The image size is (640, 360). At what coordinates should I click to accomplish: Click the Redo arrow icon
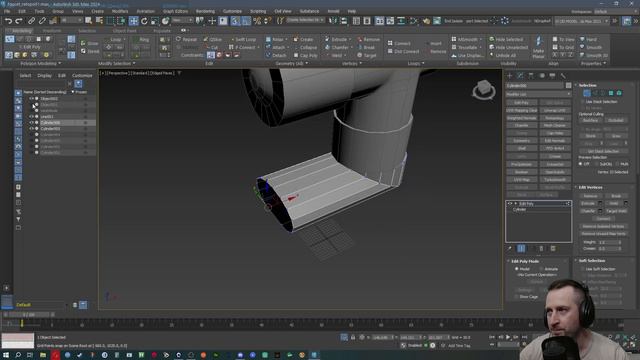click(19, 21)
